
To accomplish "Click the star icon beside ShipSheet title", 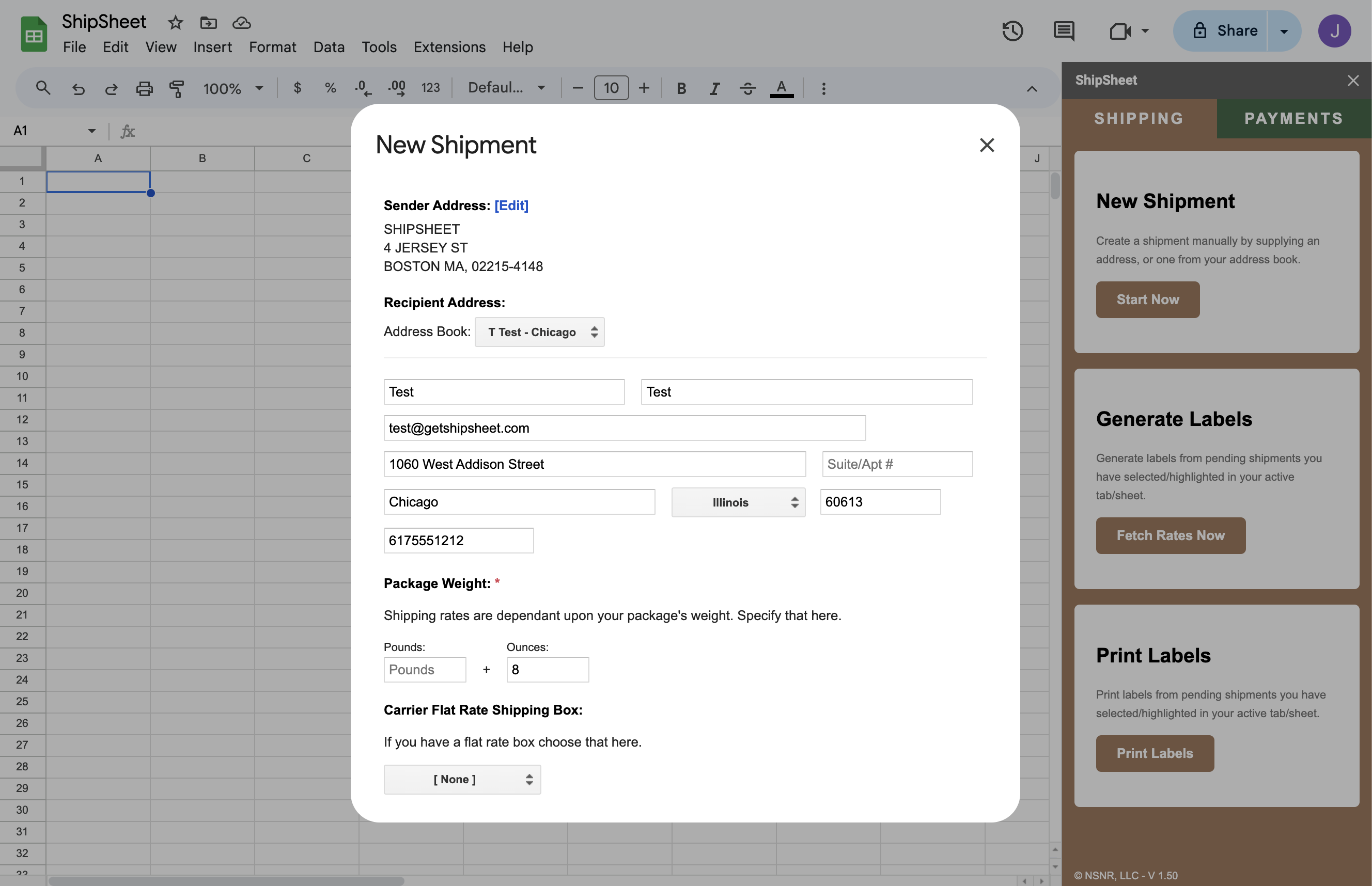I will [x=176, y=23].
